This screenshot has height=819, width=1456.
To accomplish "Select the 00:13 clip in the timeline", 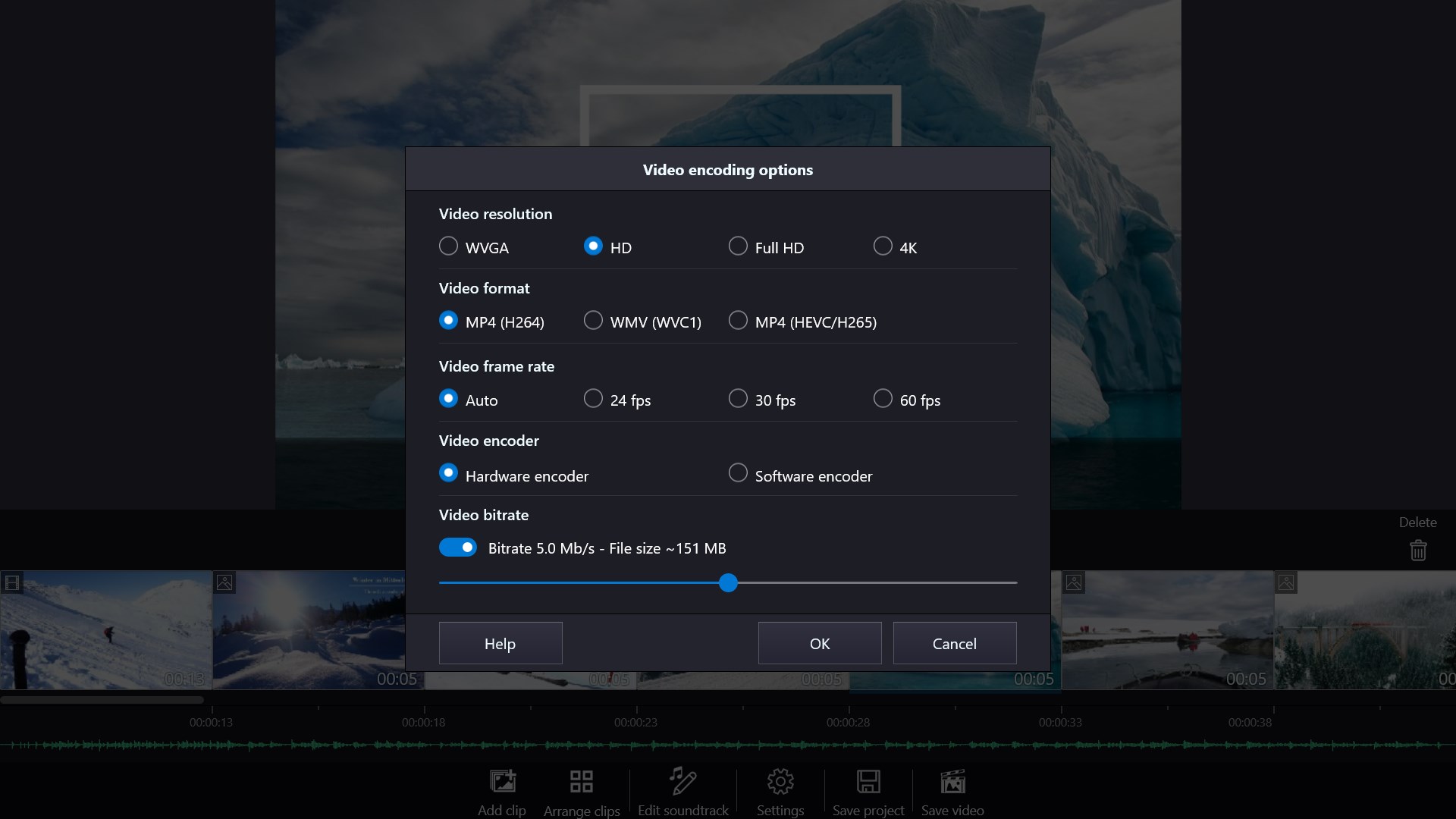I will 106,629.
